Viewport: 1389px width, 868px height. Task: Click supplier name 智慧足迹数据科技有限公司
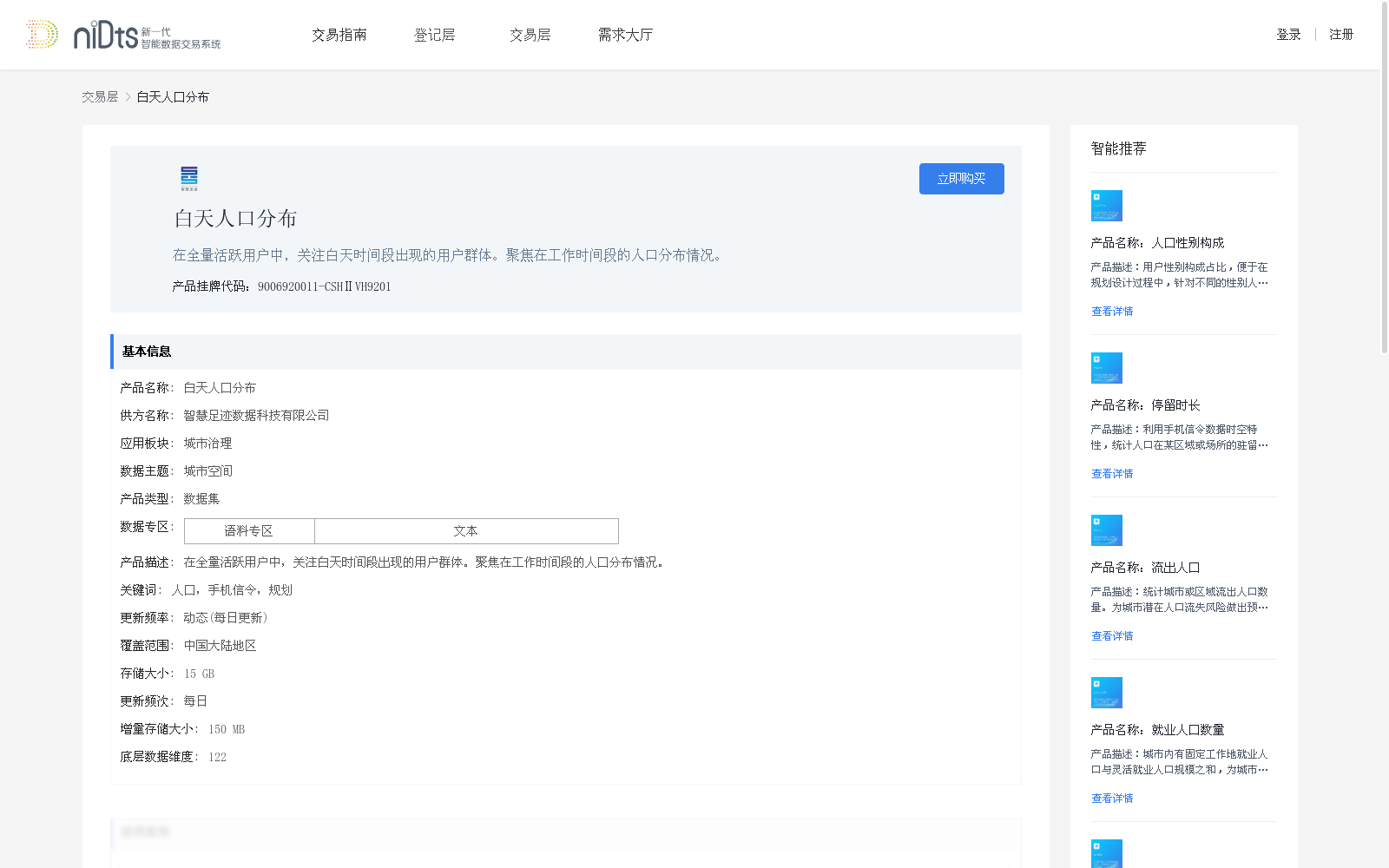pos(256,416)
